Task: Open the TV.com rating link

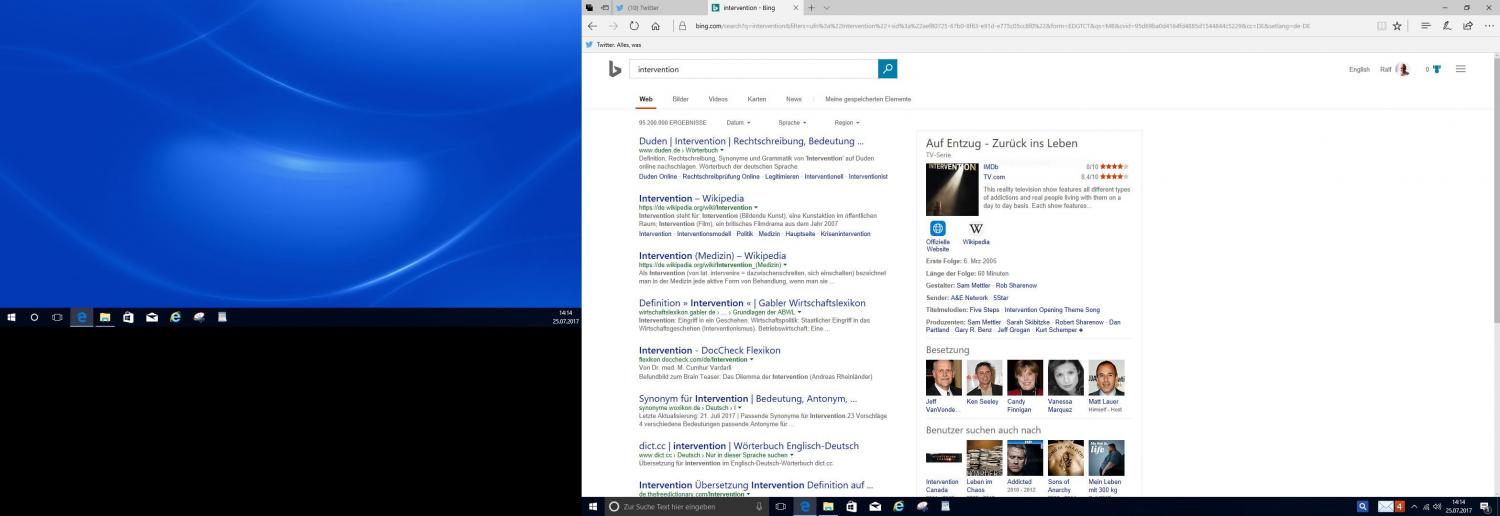Action: coord(994,176)
